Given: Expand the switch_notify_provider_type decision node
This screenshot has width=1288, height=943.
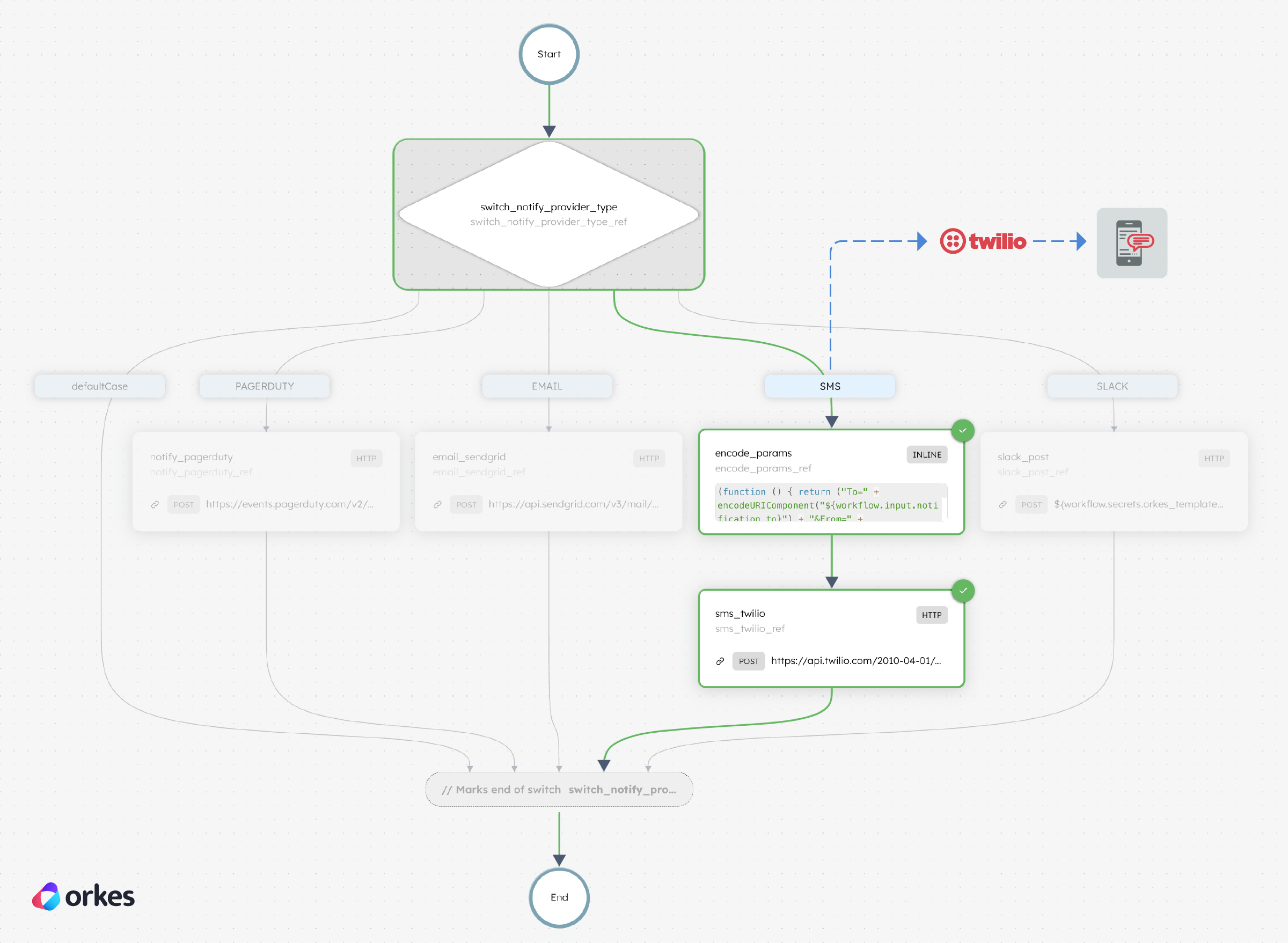Looking at the screenshot, I should coord(549,214).
